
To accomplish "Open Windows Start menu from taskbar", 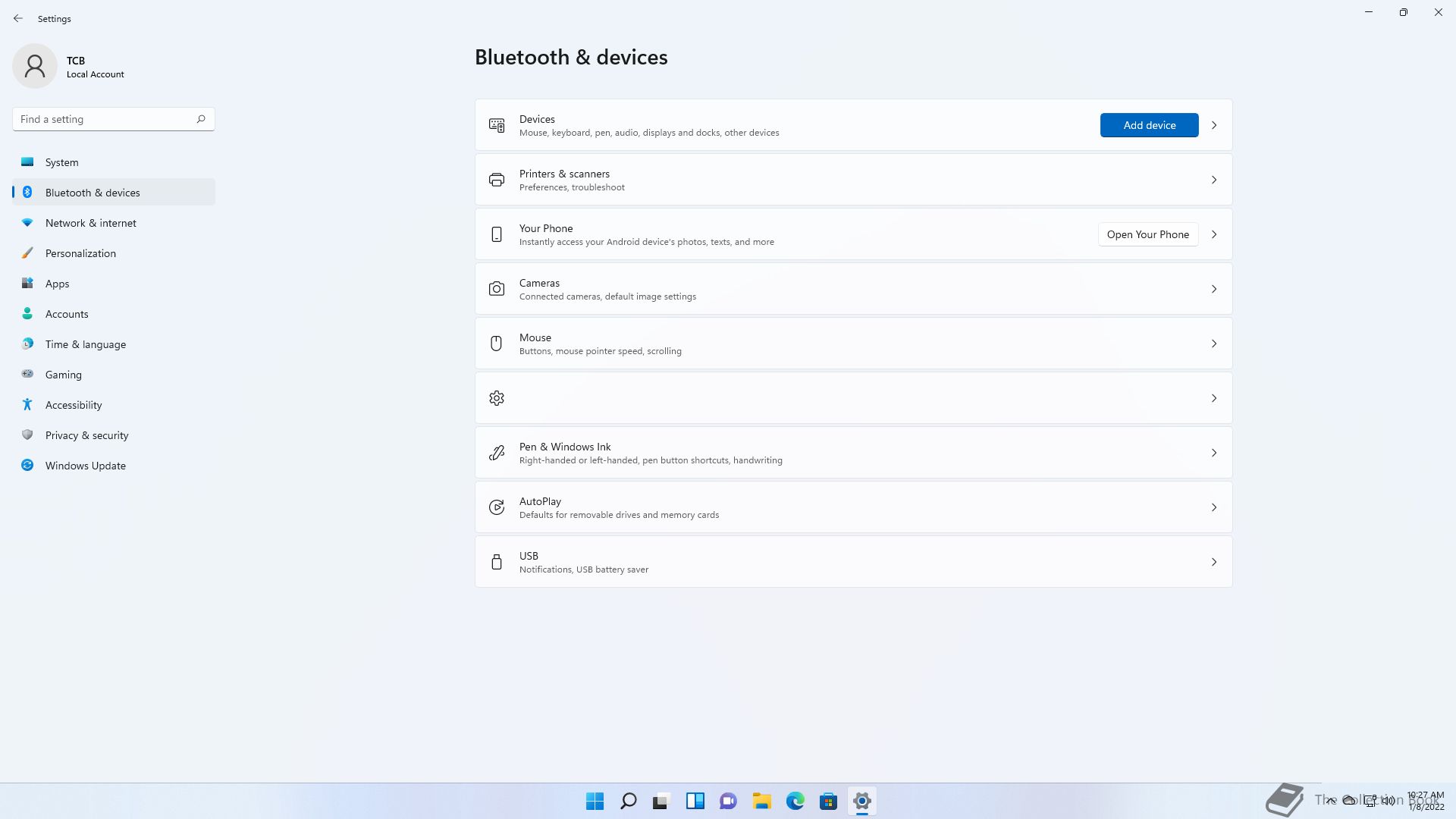I will tap(595, 801).
